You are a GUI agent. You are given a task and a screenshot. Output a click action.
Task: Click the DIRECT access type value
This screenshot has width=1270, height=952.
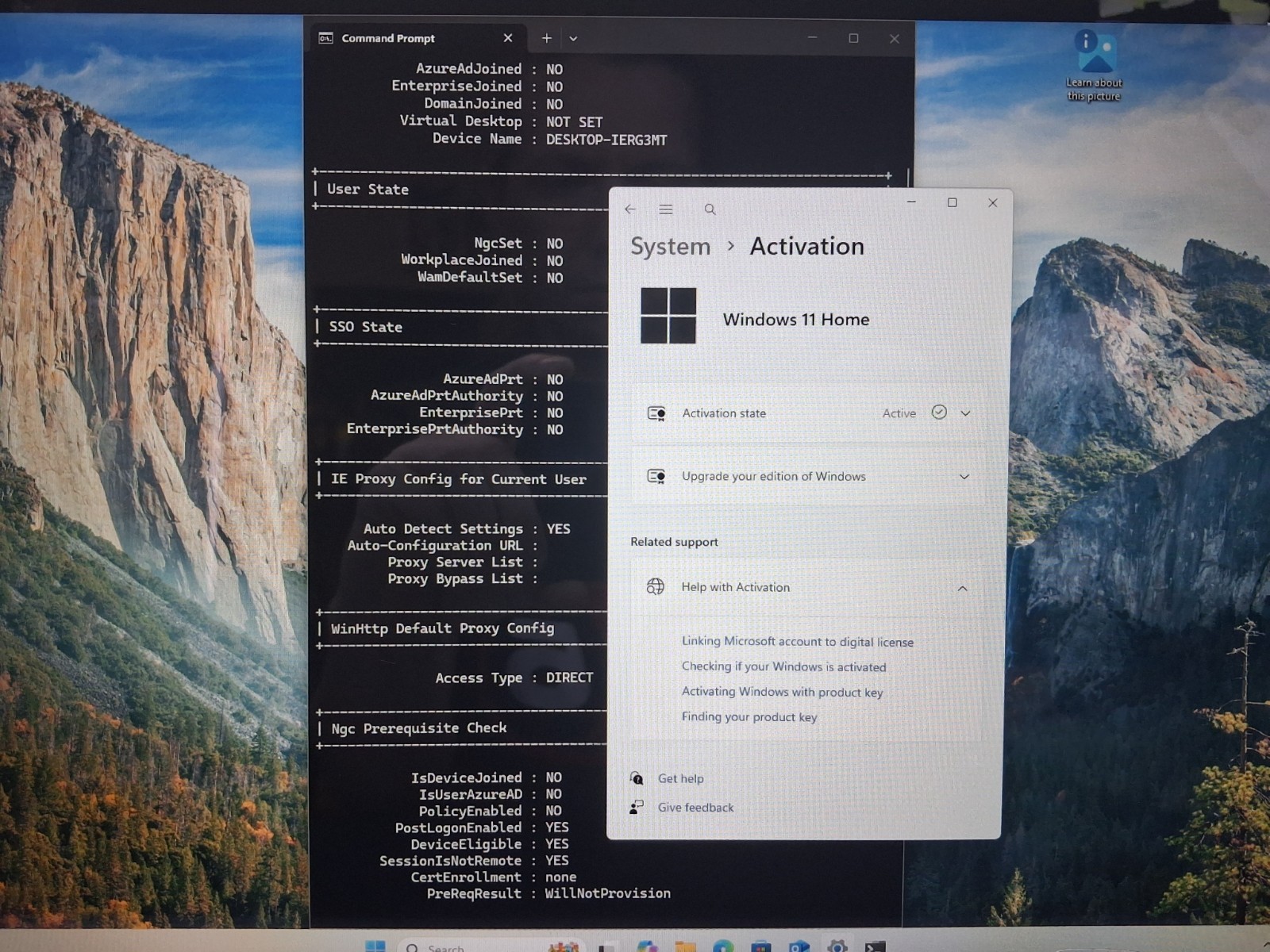(569, 678)
